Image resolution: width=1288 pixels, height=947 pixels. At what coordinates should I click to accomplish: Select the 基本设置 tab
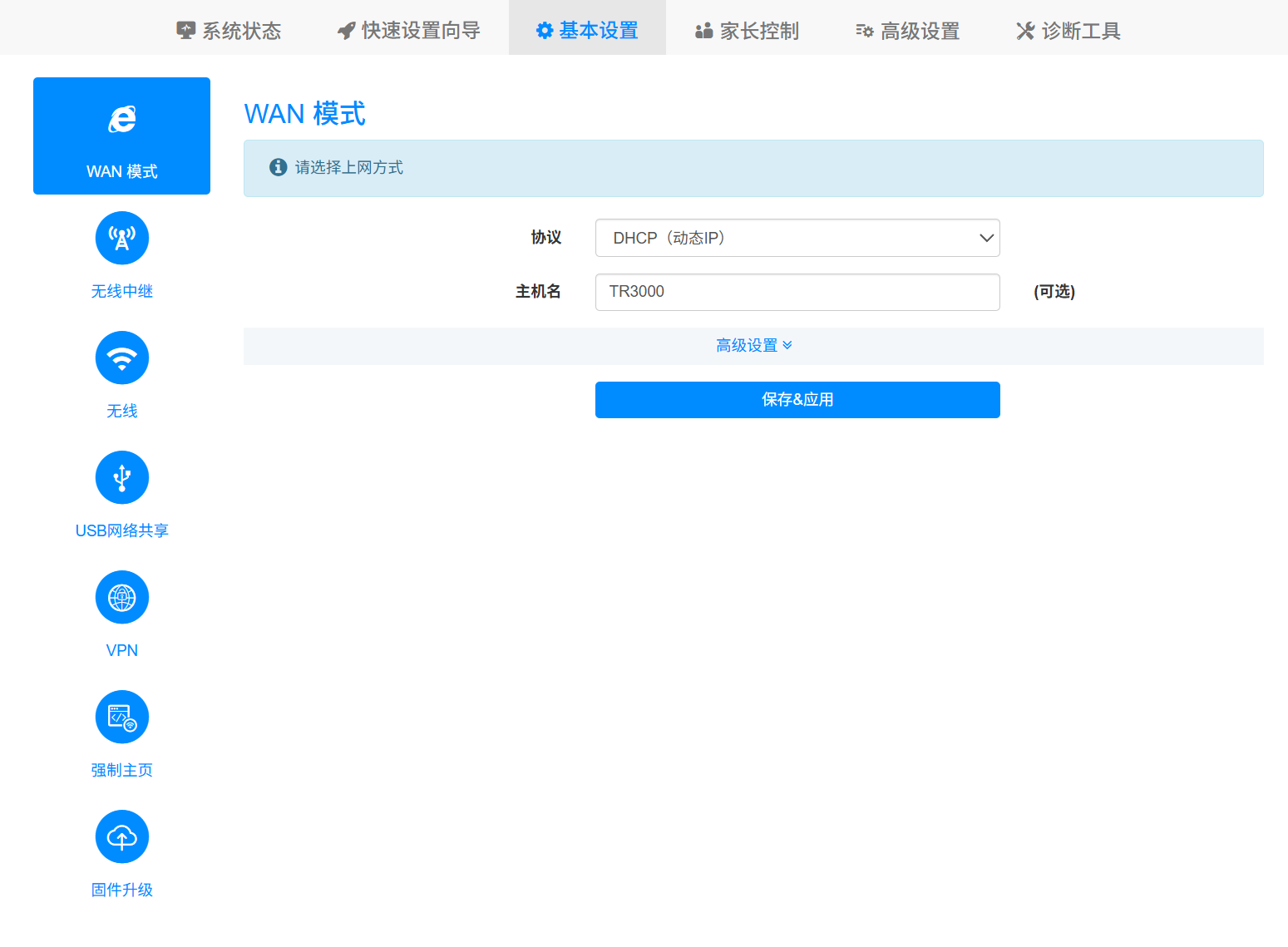click(x=587, y=31)
